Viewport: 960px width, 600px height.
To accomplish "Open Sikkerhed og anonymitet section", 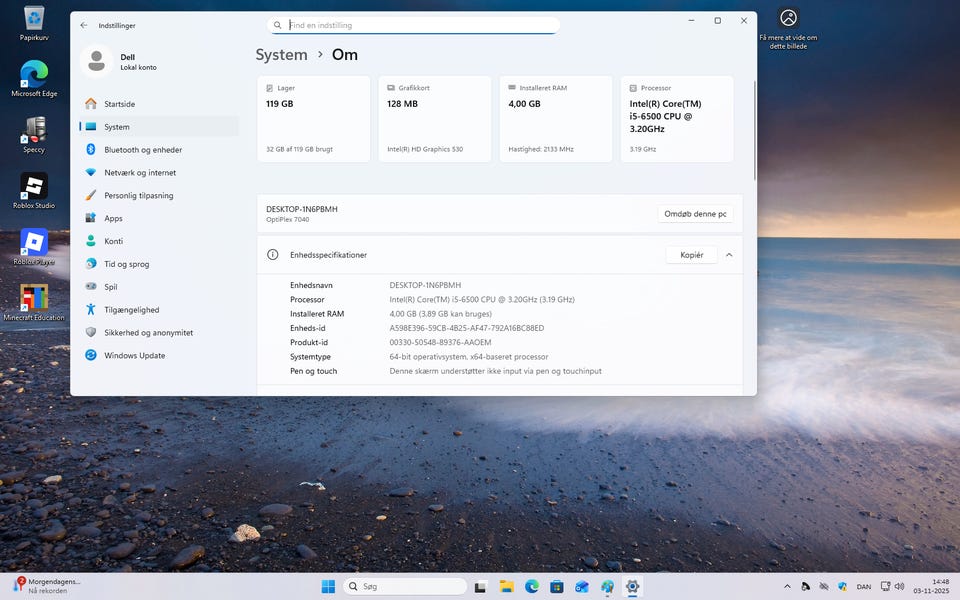I will [148, 333].
